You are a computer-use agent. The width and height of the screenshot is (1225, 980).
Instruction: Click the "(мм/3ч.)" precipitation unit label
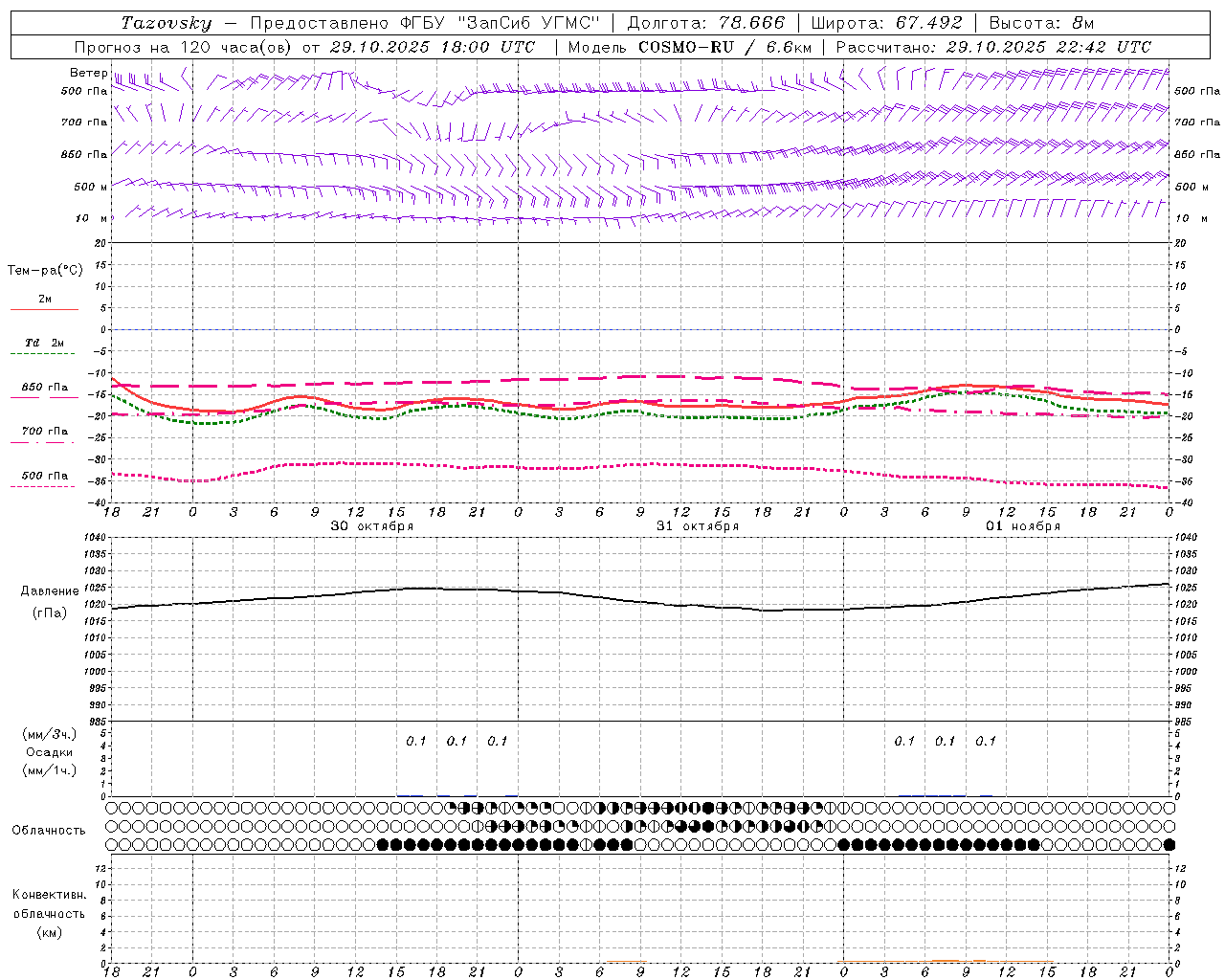pyautogui.click(x=50, y=735)
